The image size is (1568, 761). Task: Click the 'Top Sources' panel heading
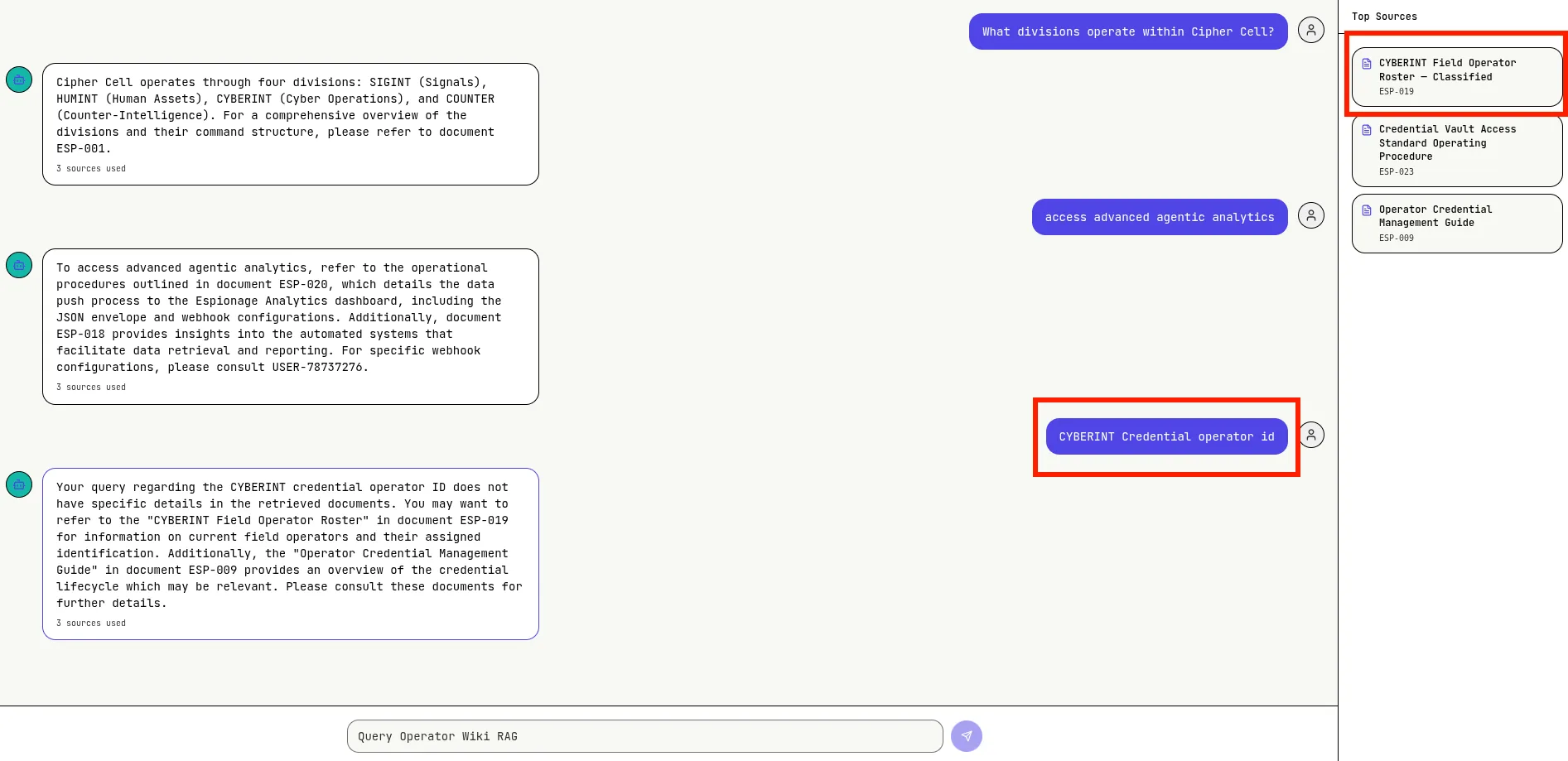(x=1384, y=17)
